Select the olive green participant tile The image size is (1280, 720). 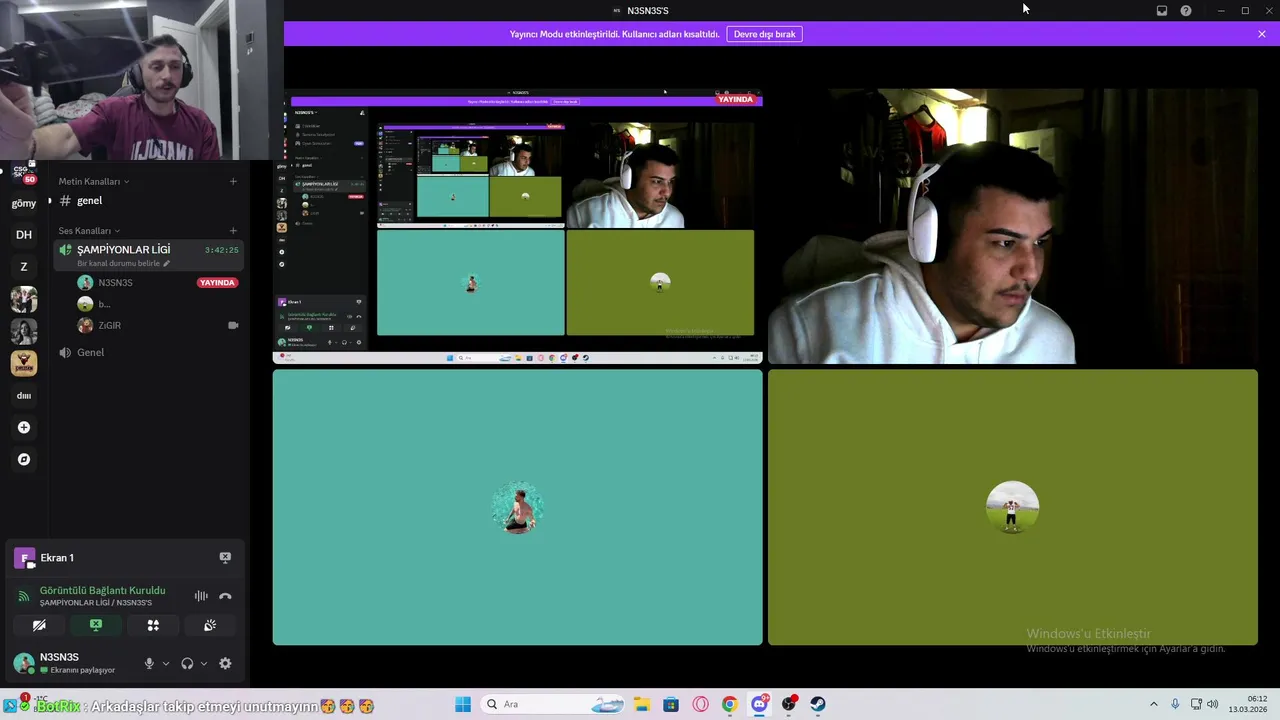point(1012,507)
